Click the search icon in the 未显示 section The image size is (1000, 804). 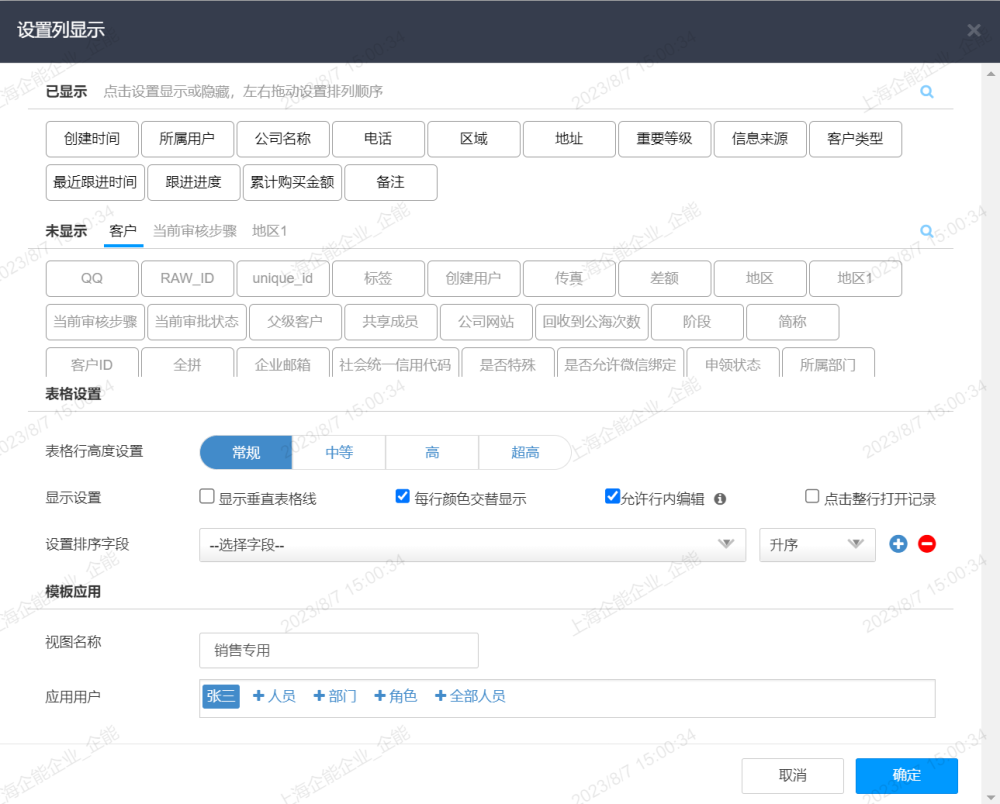point(927,231)
